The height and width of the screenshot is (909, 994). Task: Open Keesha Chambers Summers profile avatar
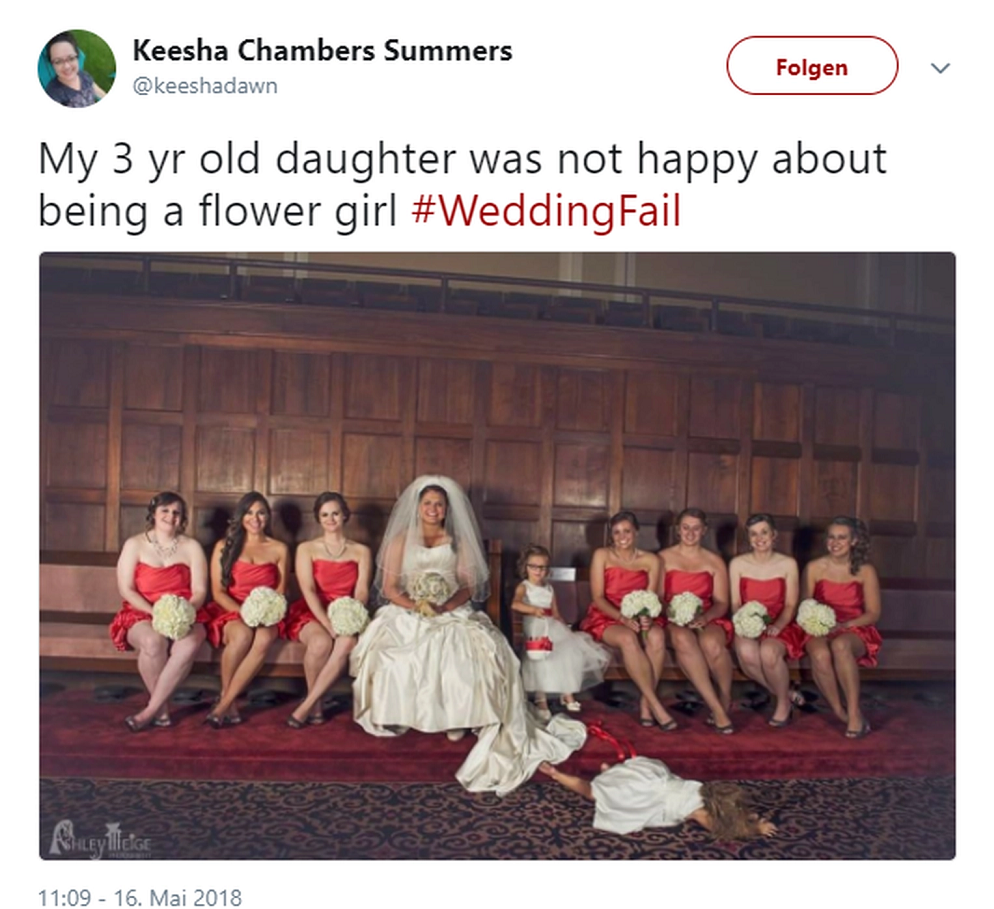coord(77,68)
